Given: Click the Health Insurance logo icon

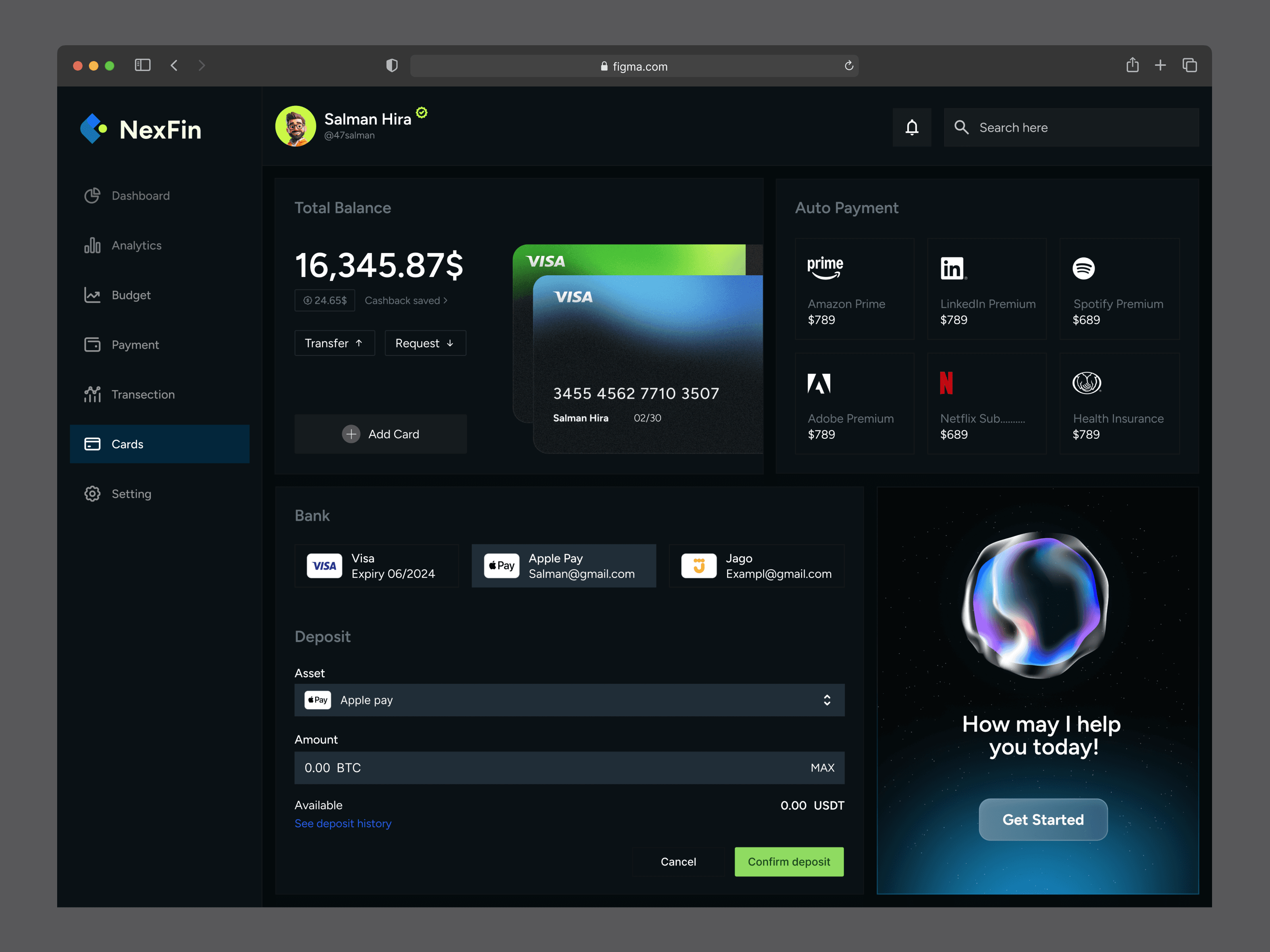Looking at the screenshot, I should point(1086,383).
